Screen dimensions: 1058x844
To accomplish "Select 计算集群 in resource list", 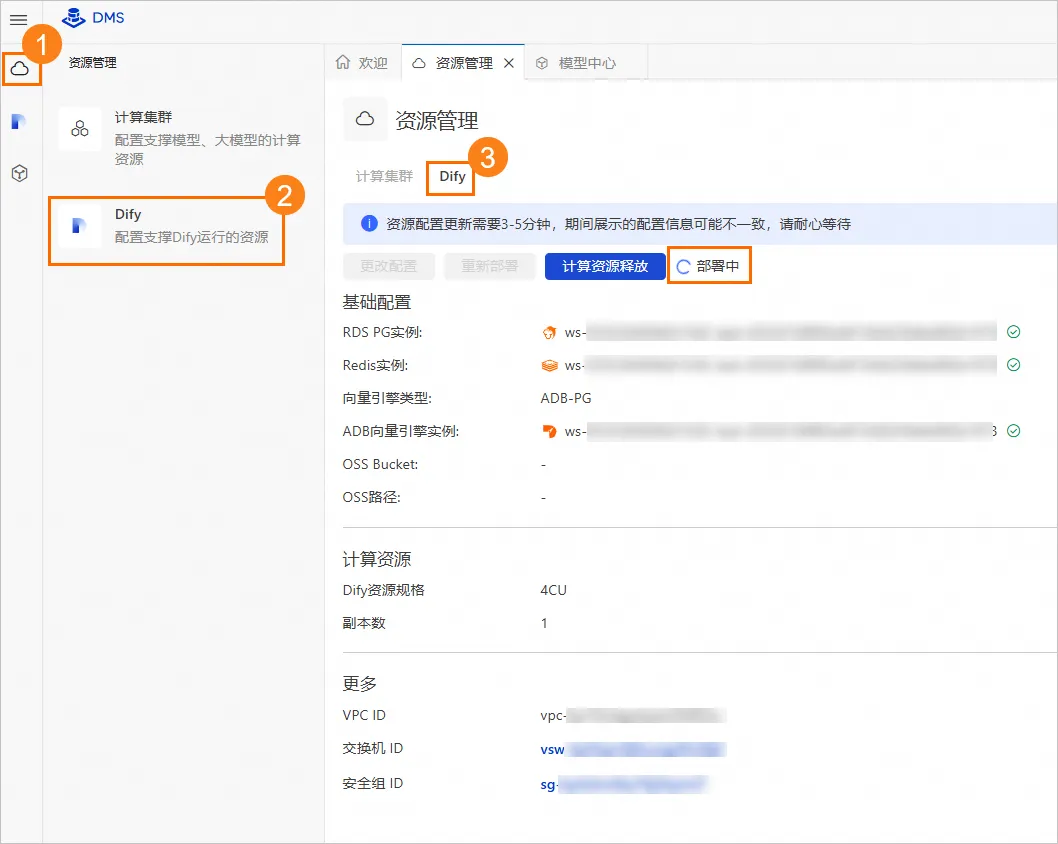I will coord(181,138).
